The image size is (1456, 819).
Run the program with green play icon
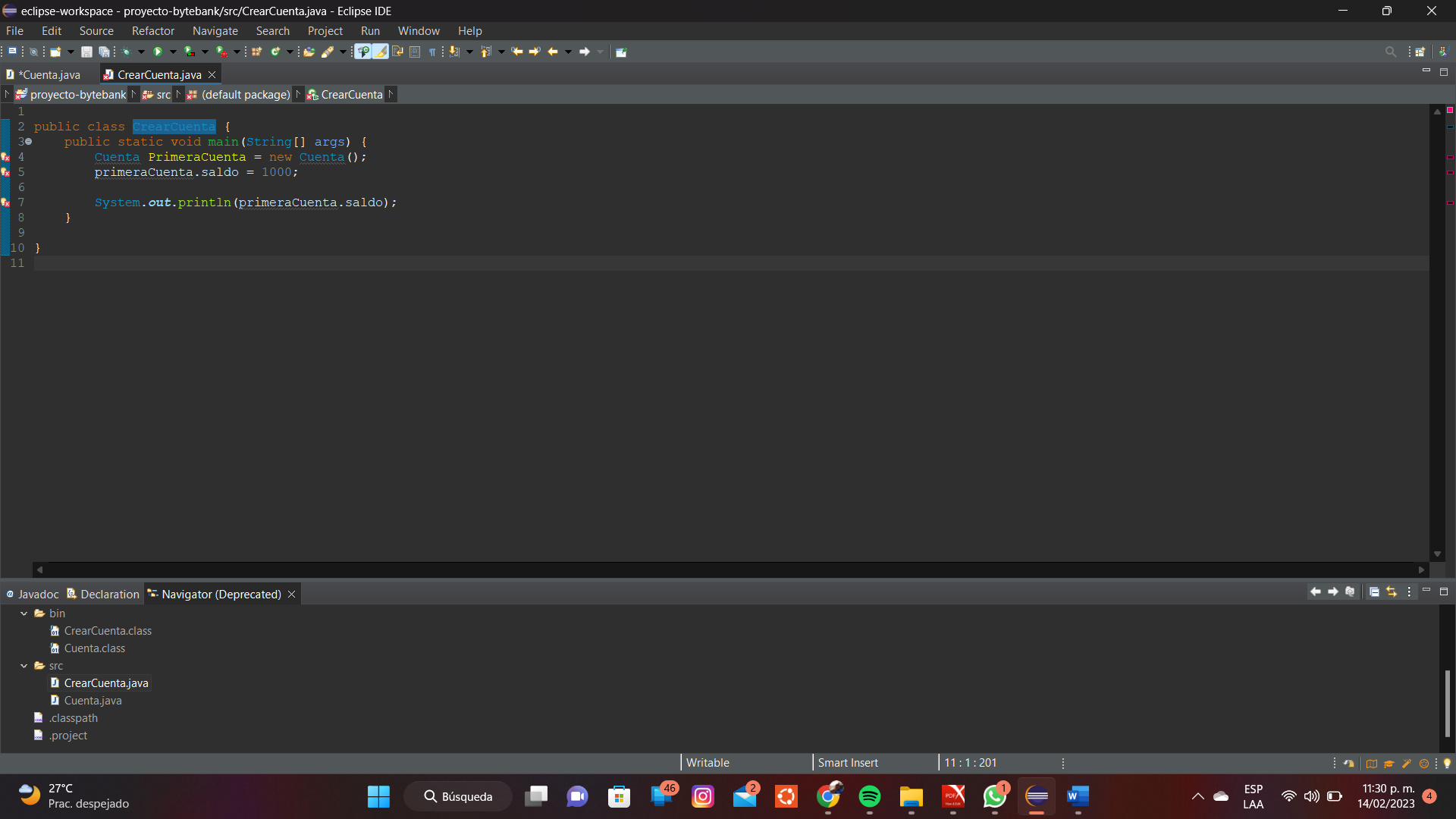(x=158, y=52)
